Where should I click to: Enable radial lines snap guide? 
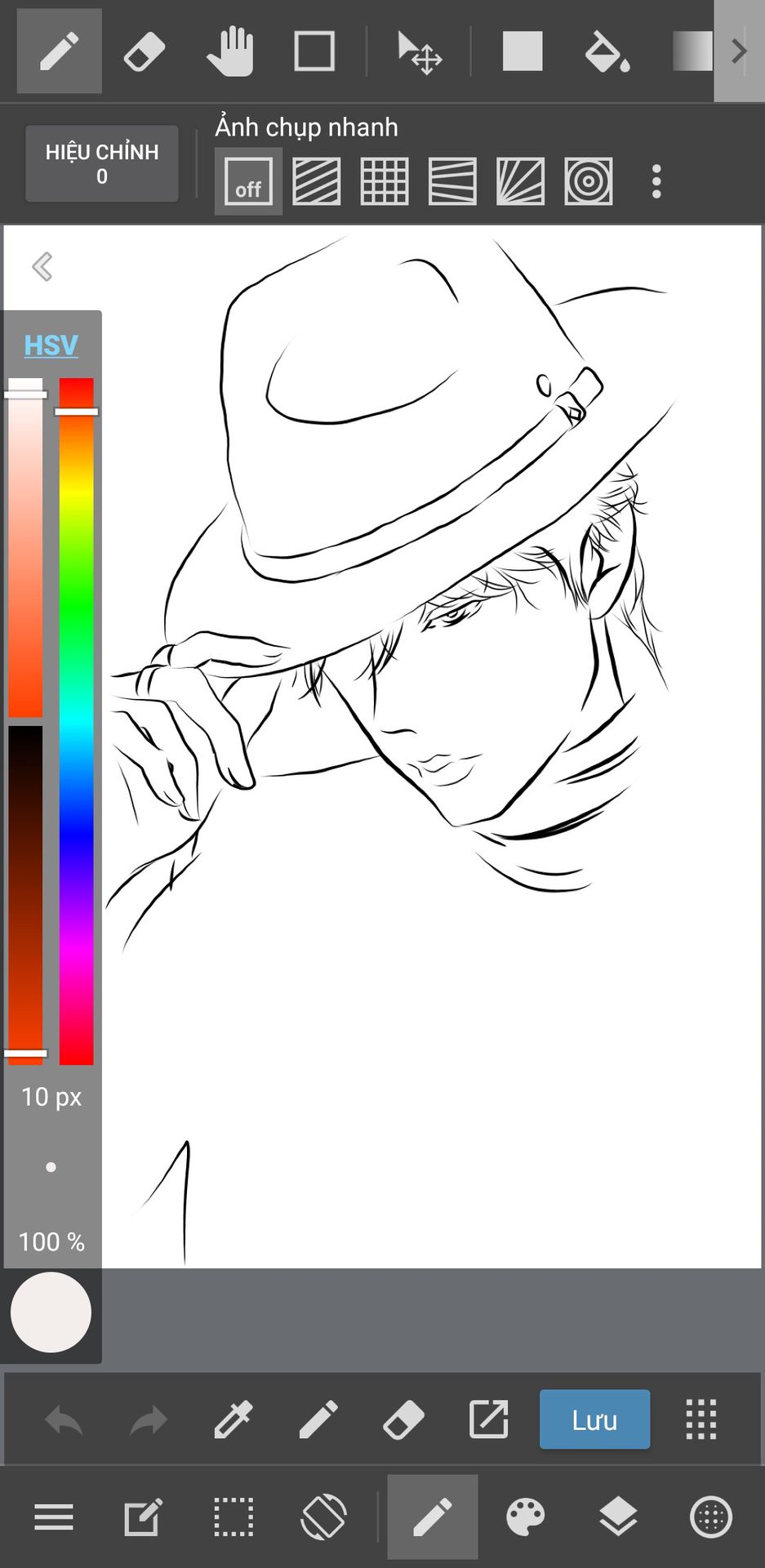[520, 181]
